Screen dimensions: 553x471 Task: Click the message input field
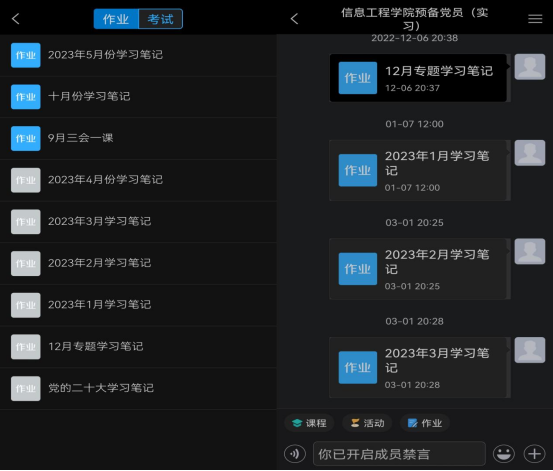click(399, 454)
